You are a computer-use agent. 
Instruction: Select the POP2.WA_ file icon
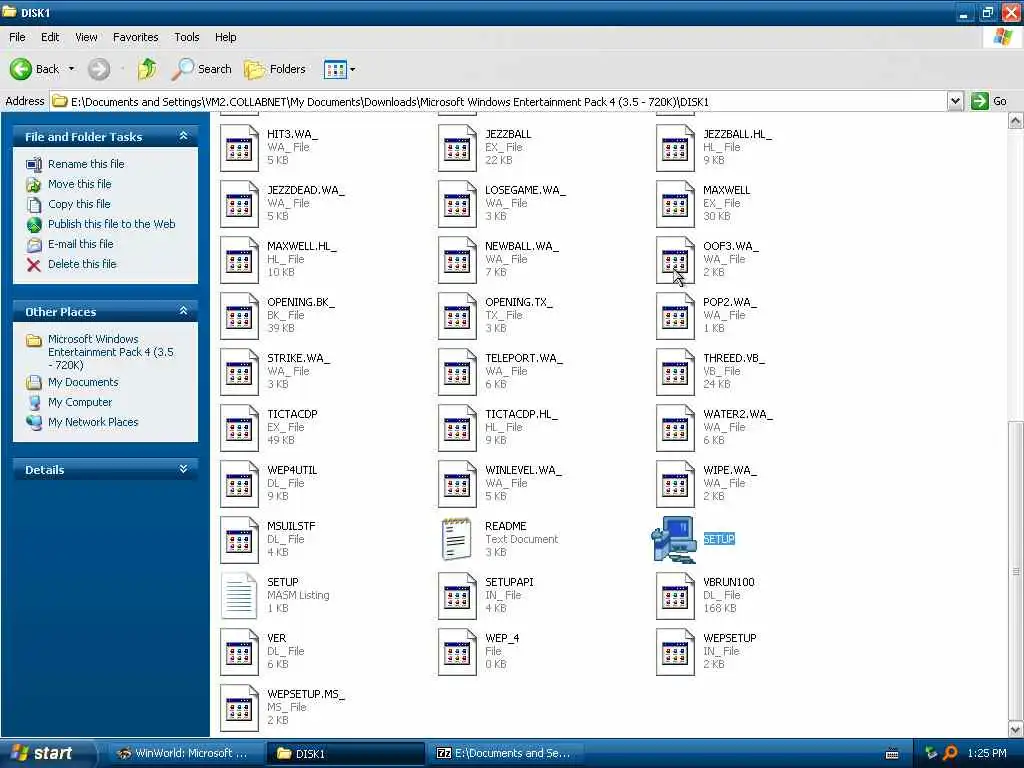point(675,317)
